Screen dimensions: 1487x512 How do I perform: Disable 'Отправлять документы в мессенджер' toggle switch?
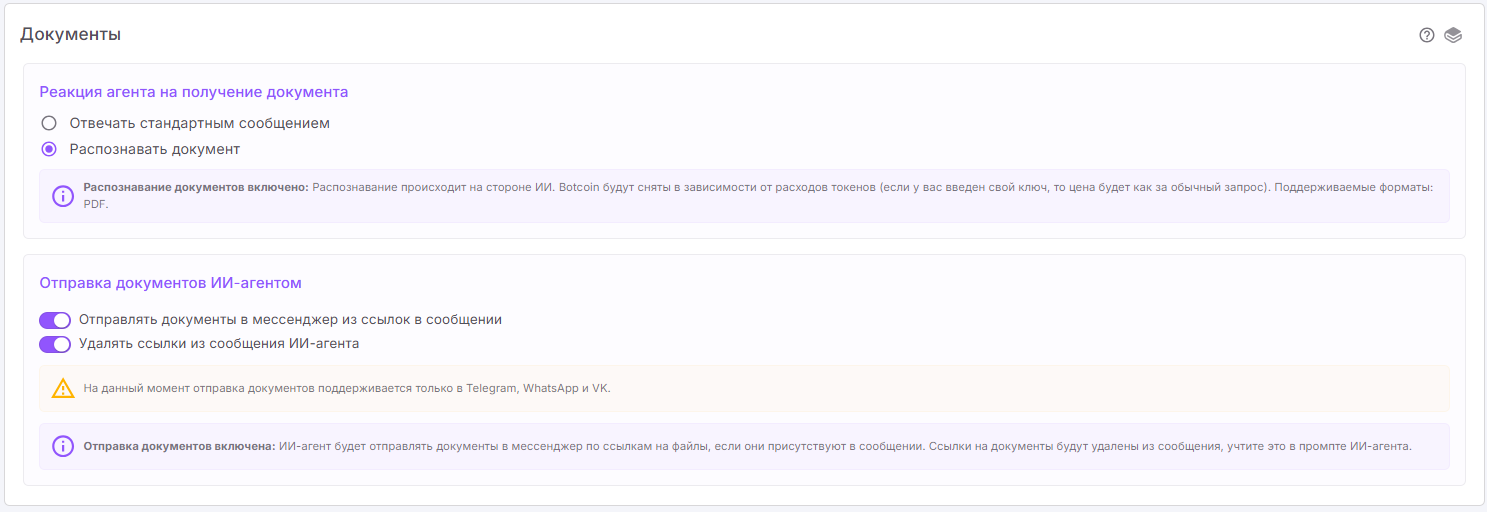55,320
